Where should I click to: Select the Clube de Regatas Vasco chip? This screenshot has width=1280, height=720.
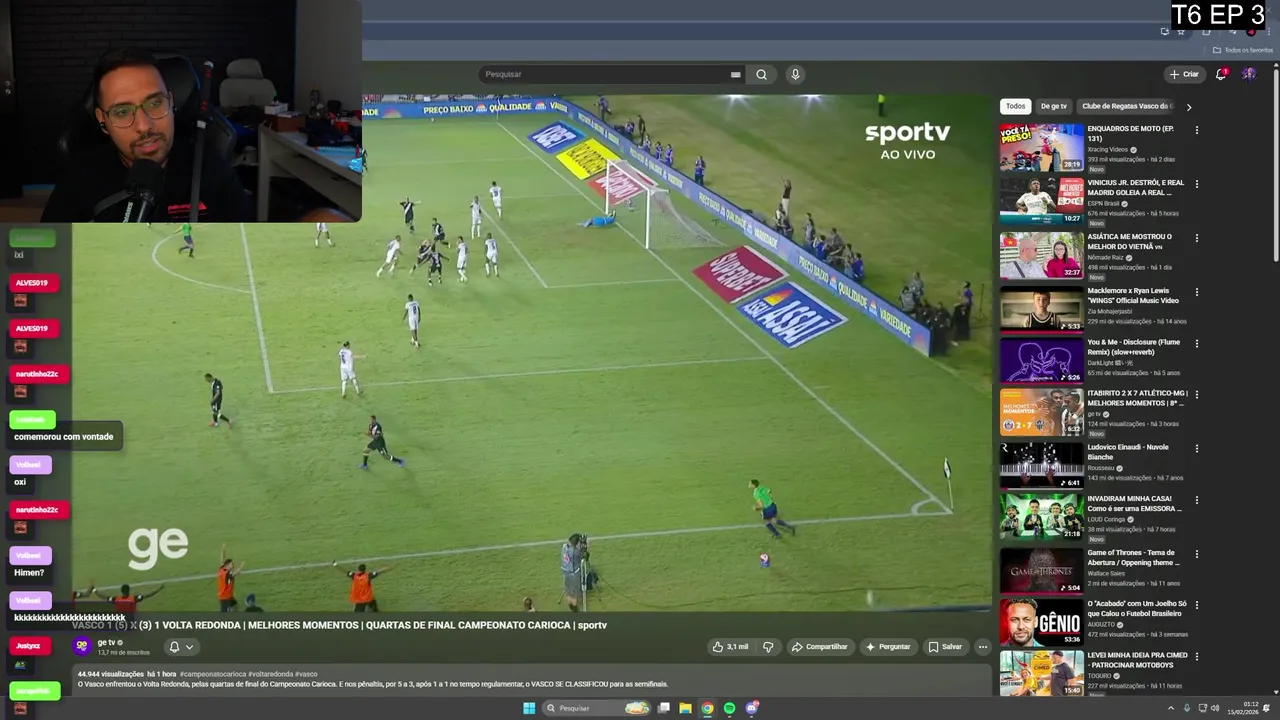coord(1127,106)
